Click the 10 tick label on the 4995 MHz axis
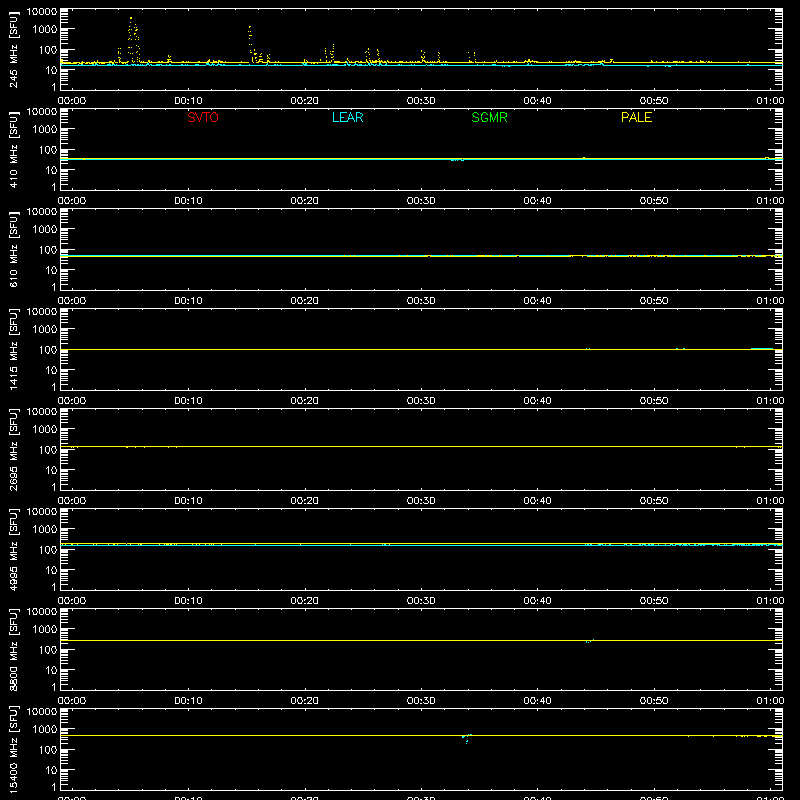 tap(51, 570)
